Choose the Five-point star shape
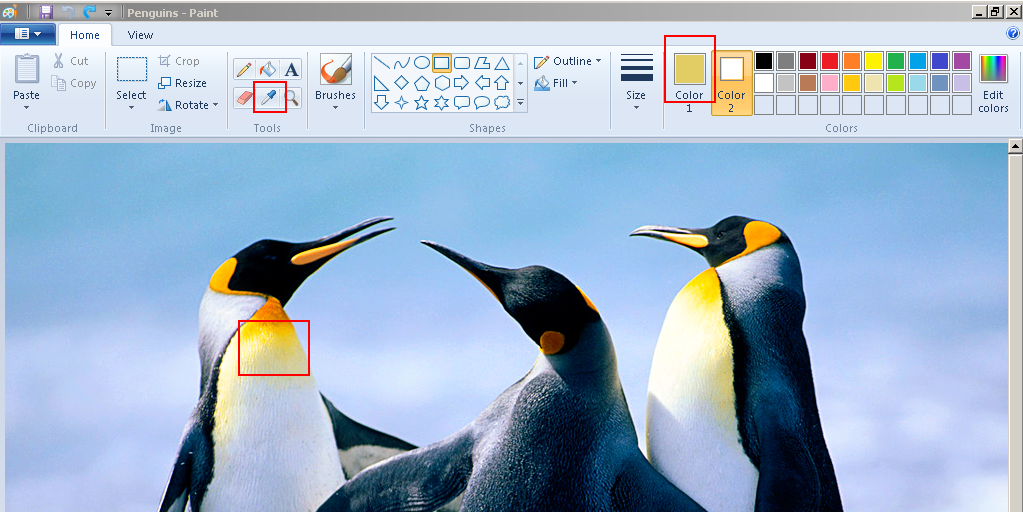Screen dimensions: 1023x512 pos(422,102)
